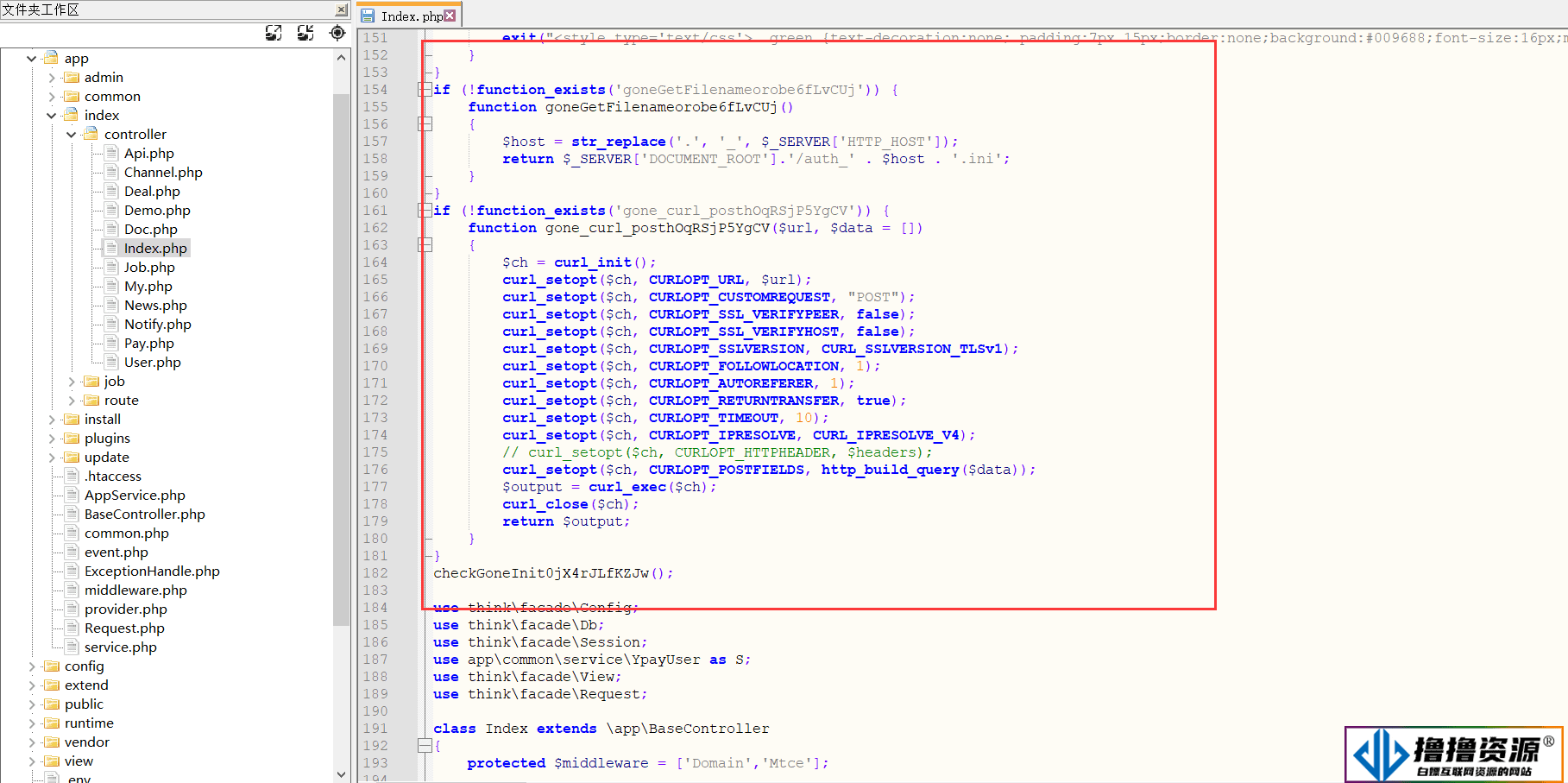Click the vendor folder icon

(x=52, y=742)
